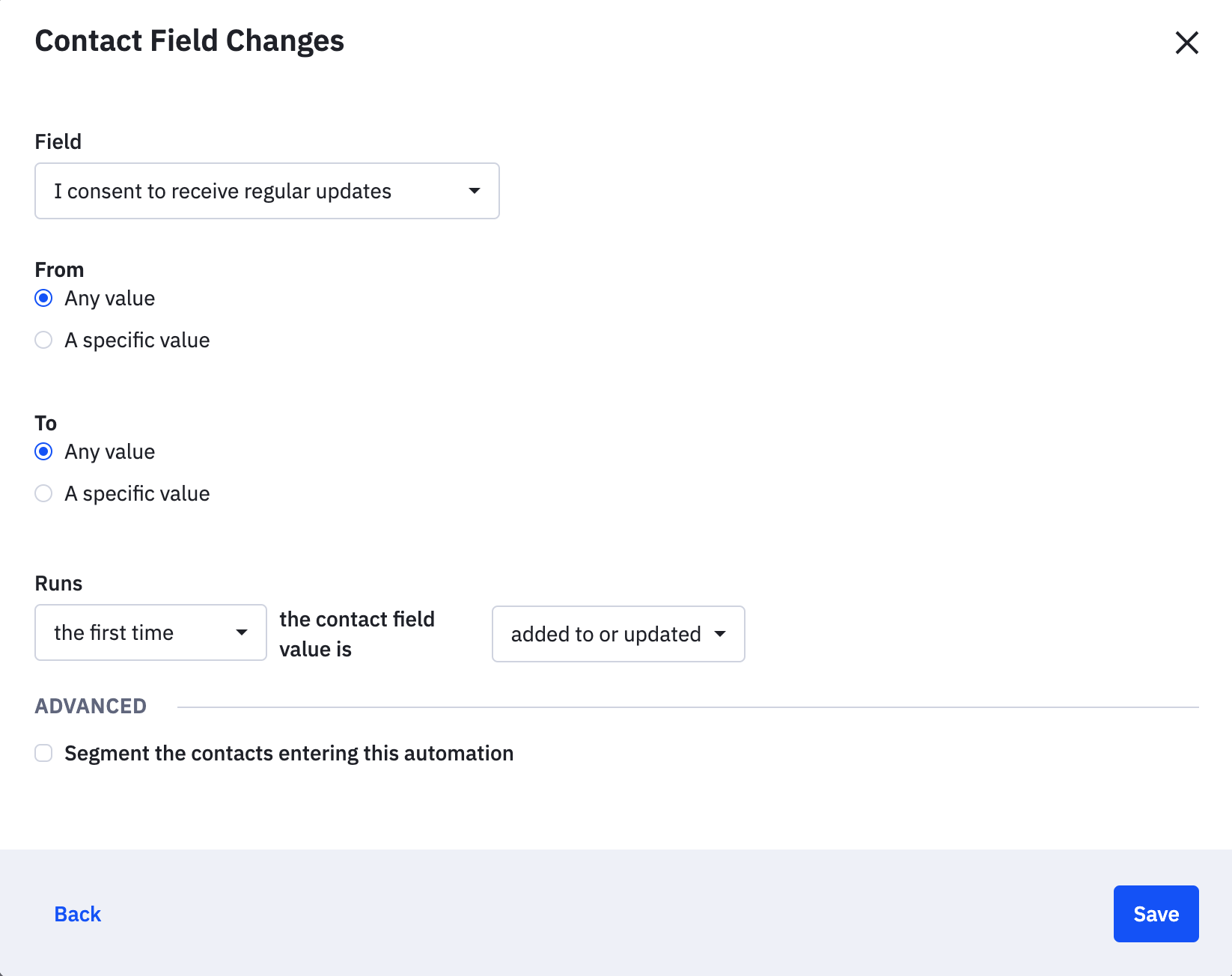Click the caret arrow in the Field dropdown
The height and width of the screenshot is (976, 1232).
coord(474,191)
